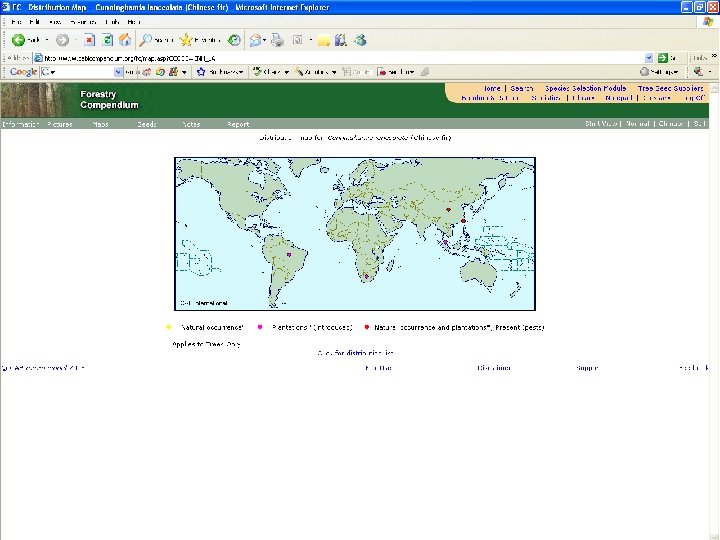Click the Google AutoFill icon
The height and width of the screenshot is (540, 720).
pos(347,72)
